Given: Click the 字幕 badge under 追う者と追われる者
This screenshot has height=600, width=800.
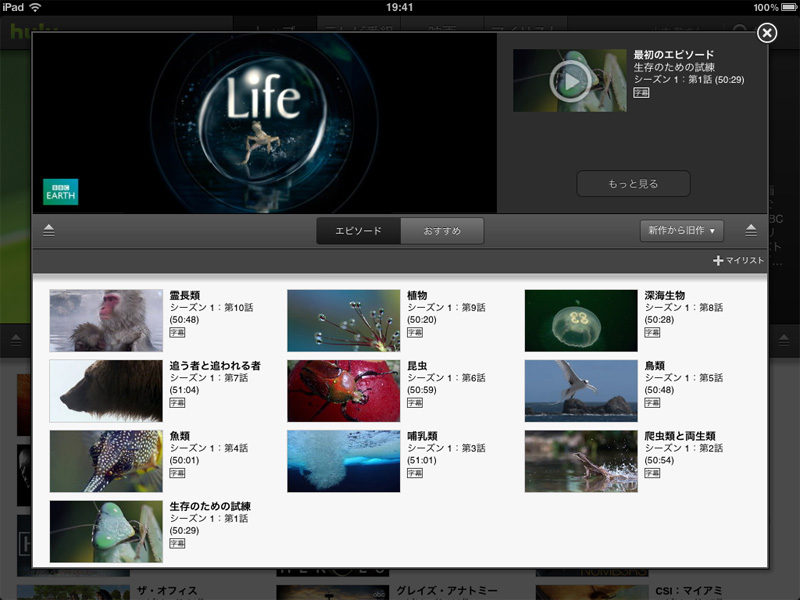Looking at the screenshot, I should [x=177, y=403].
